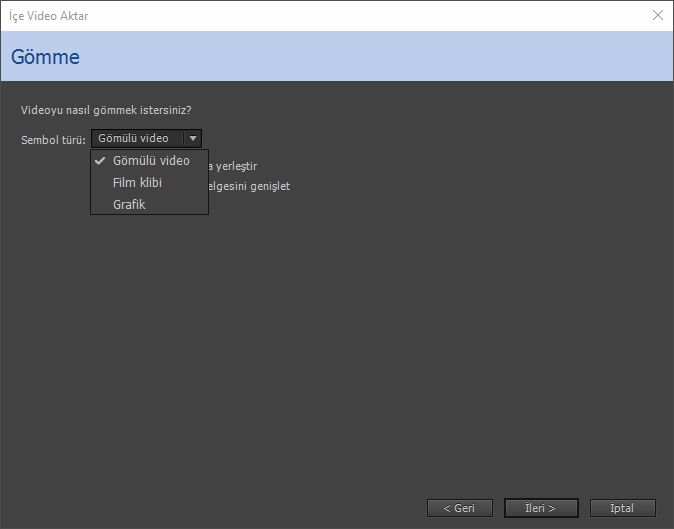Go back with the Geri button

[460, 508]
